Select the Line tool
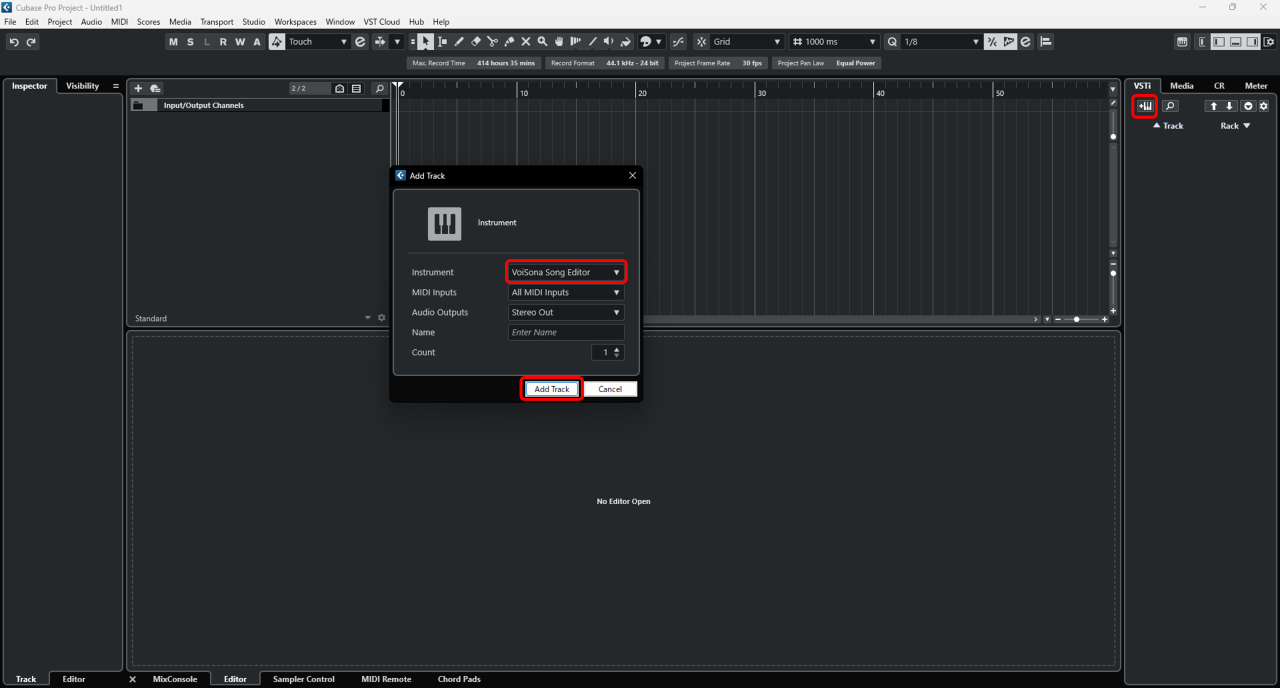Viewport: 1280px width, 688px height. point(593,42)
